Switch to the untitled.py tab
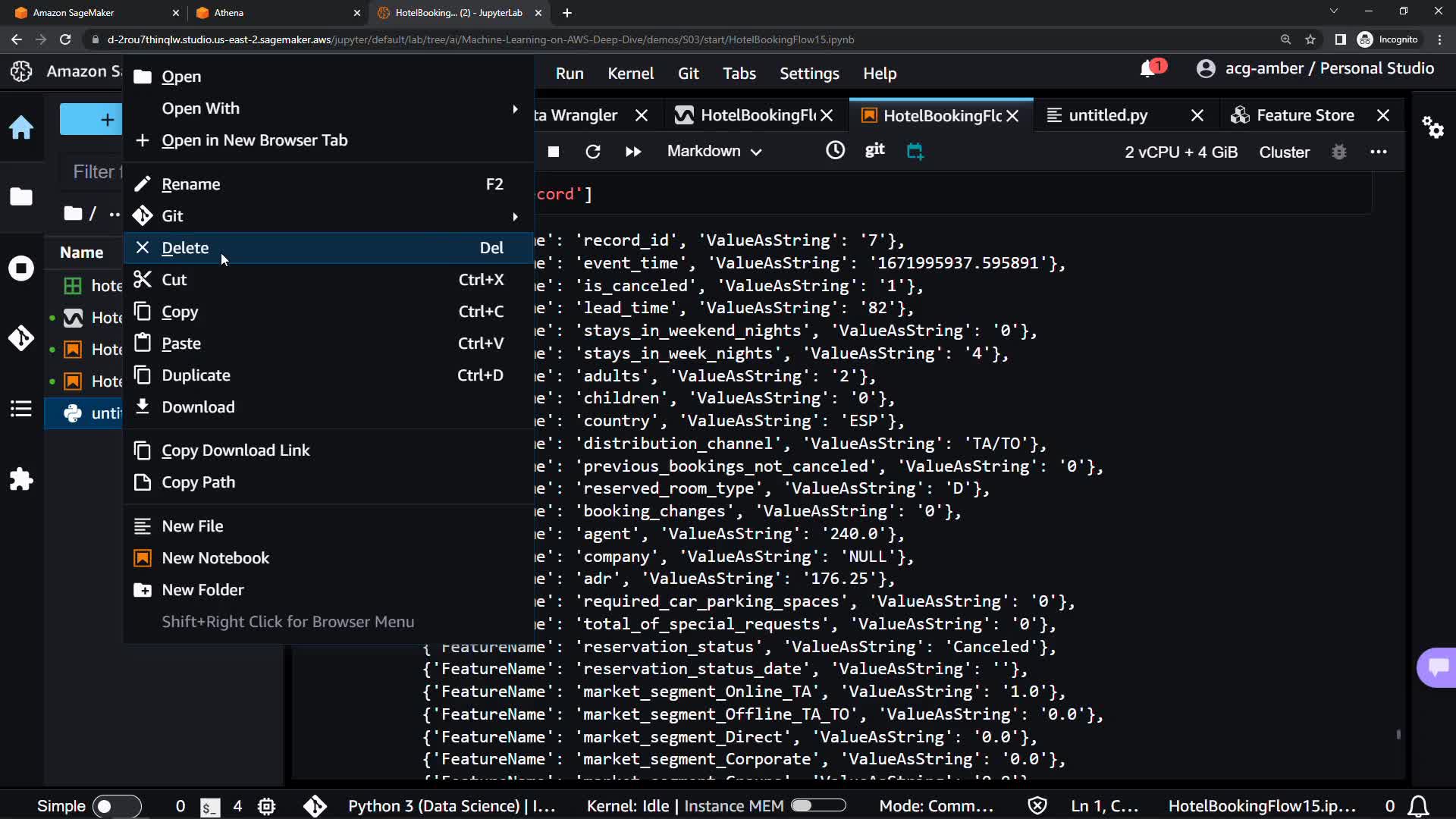Image resolution: width=1456 pixels, height=819 pixels. click(1108, 115)
